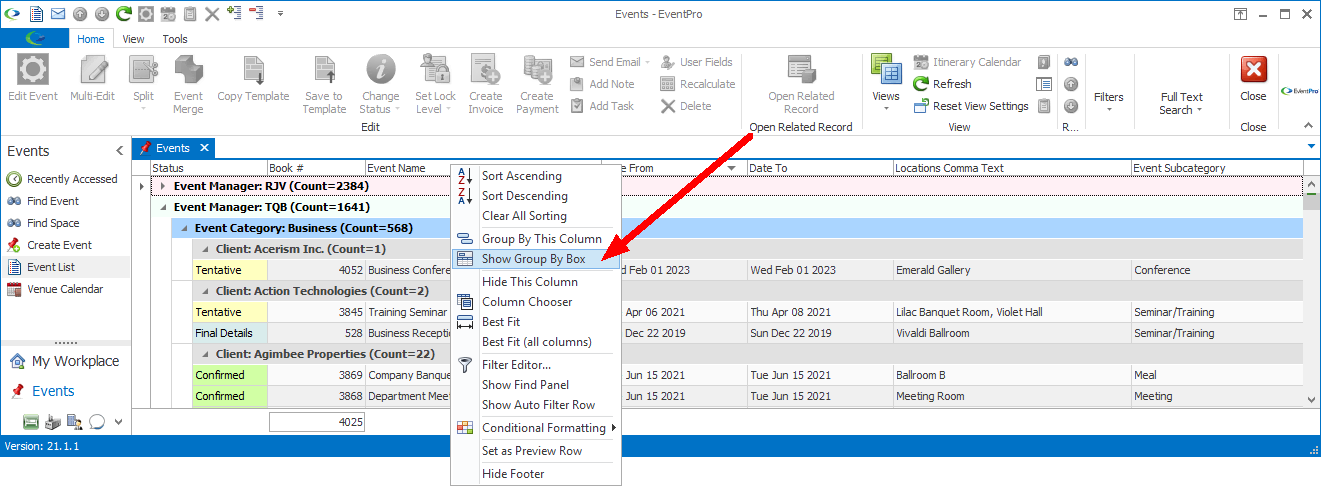The image size is (1321, 486).
Task: Switch to the Tools ribbon tab
Action: pos(175,39)
